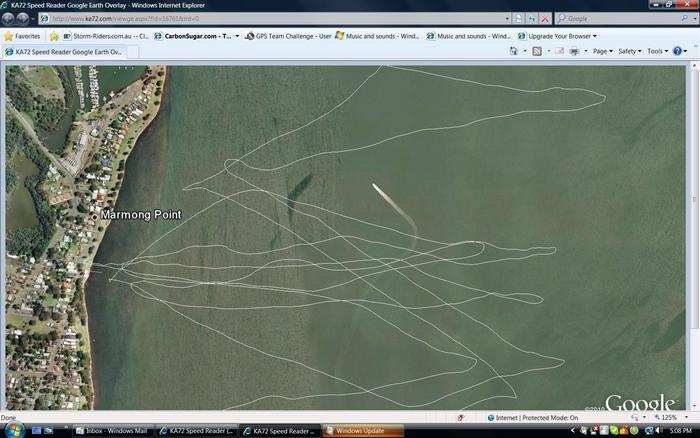Open GPS Team Challenge favorites link
Image resolution: width=700 pixels, height=438 pixels.
click(288, 36)
